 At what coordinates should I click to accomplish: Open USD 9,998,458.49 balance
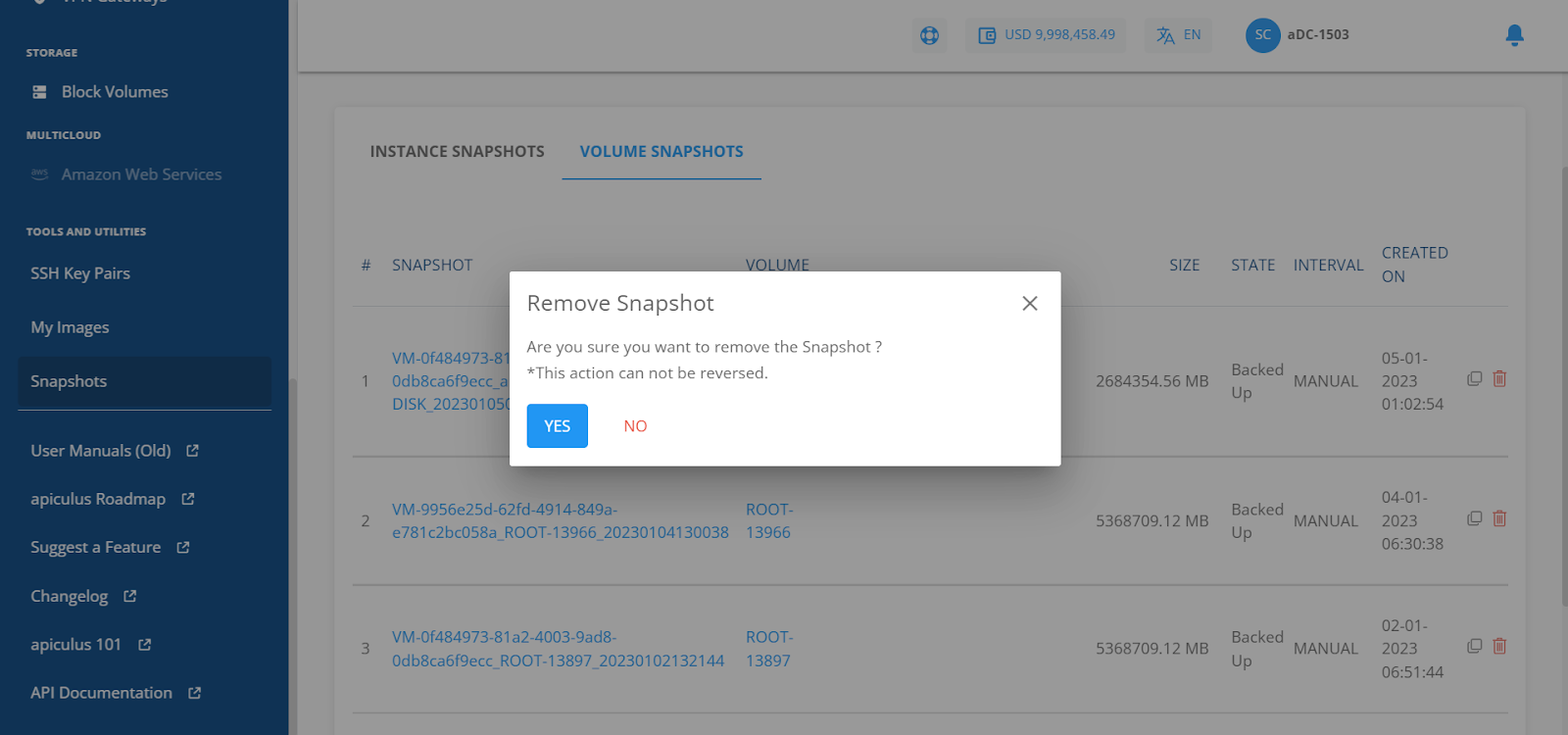coord(1059,34)
